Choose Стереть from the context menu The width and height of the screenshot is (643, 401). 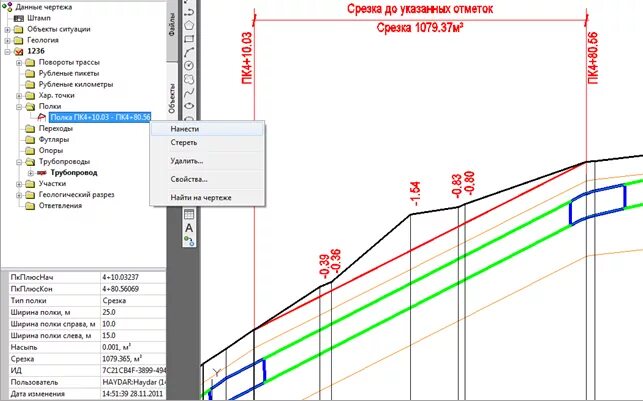coord(207,143)
